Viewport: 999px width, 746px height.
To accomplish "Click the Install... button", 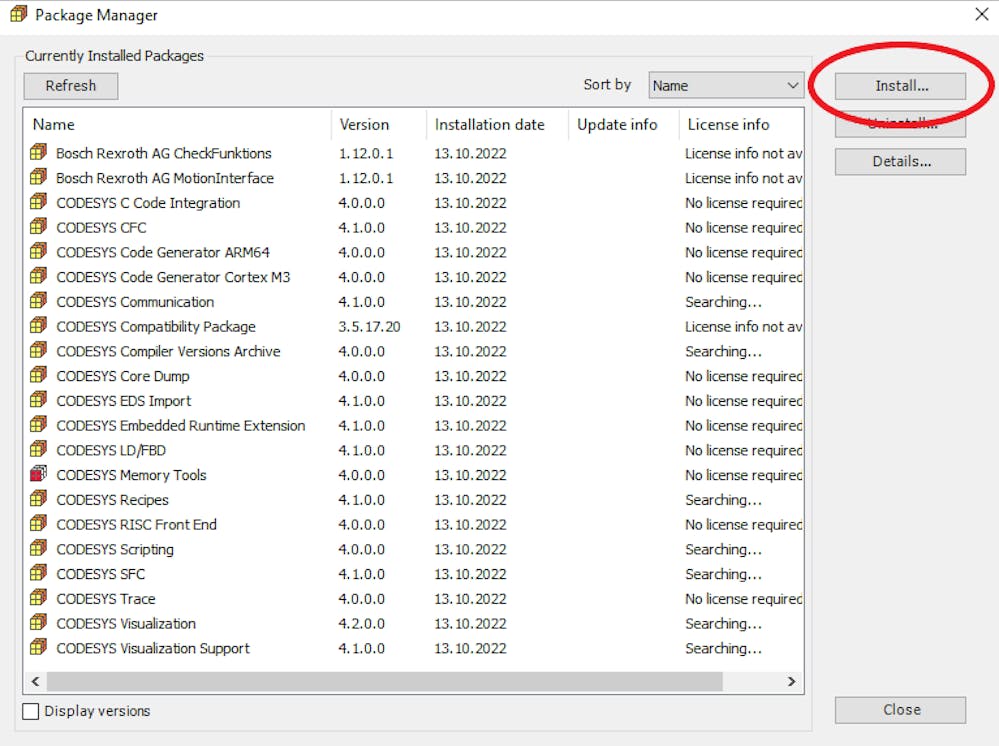I will click(x=900, y=86).
